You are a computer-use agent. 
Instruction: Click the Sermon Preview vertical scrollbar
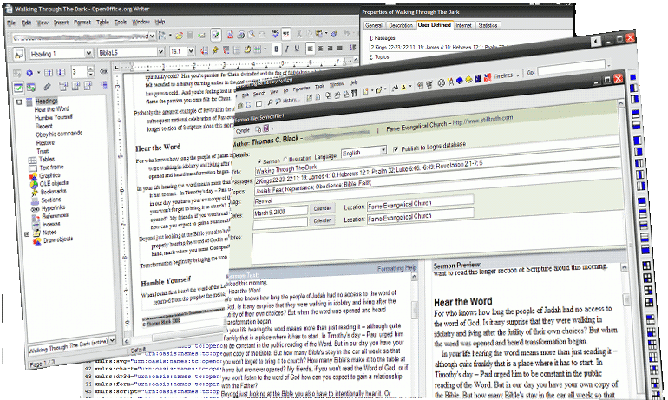(625, 332)
